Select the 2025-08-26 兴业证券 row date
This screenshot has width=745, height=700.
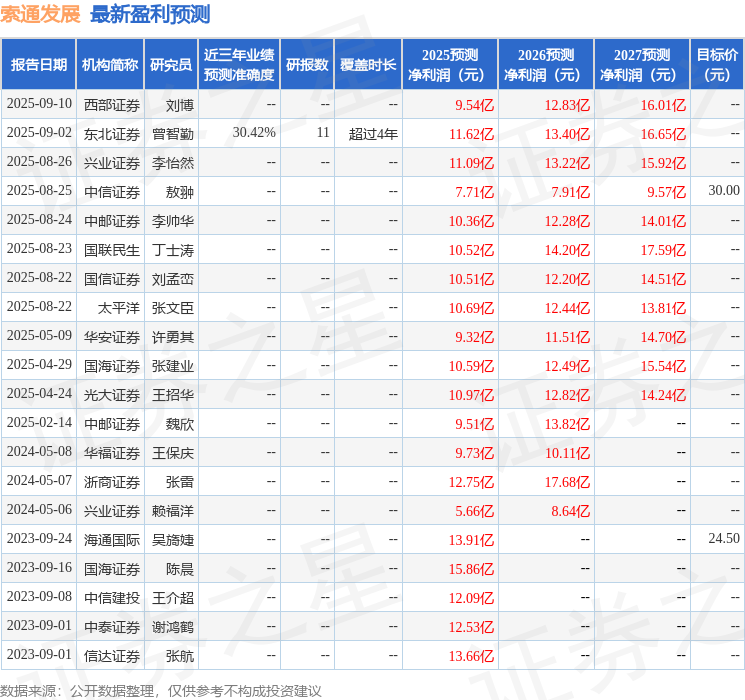39,162
